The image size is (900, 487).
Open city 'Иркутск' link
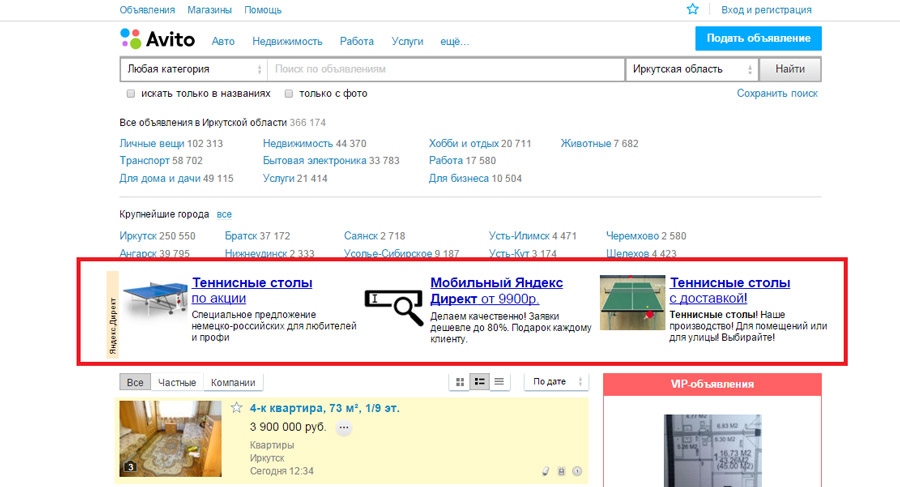pos(138,236)
